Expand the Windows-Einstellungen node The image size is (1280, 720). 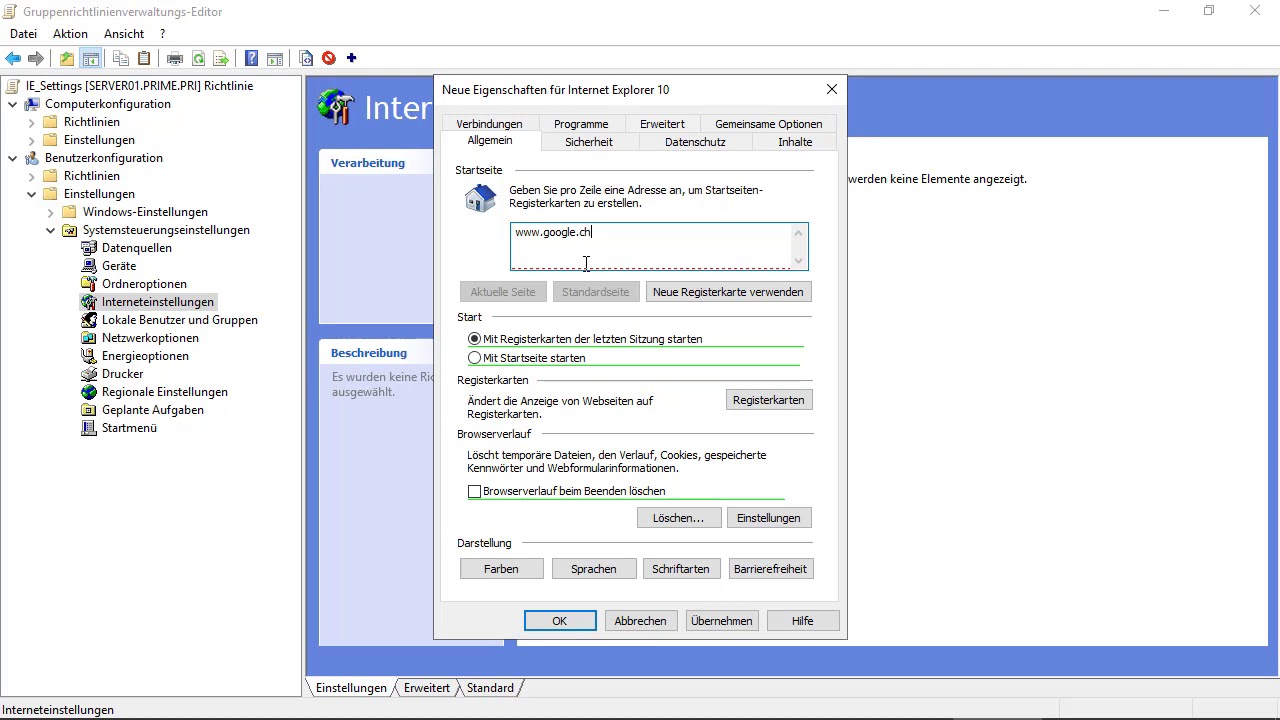tap(50, 212)
